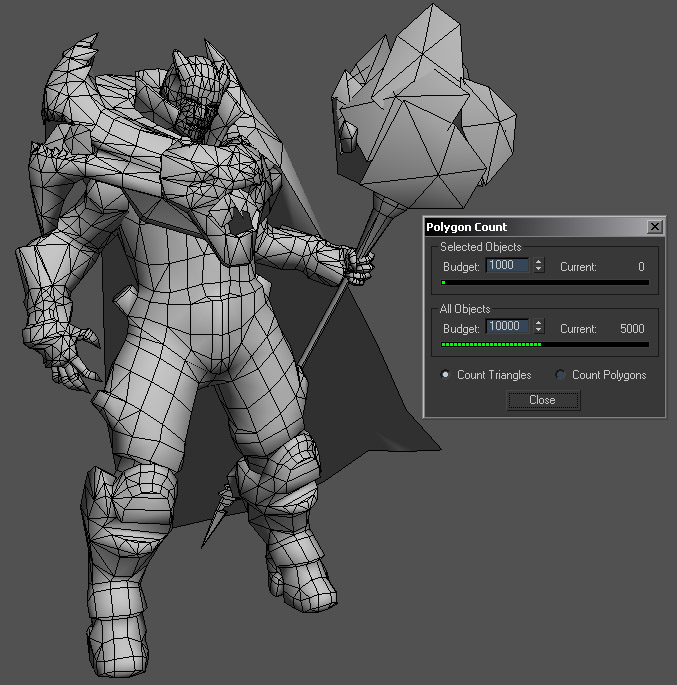This screenshot has width=677, height=685.
Task: Click the Close button in Polygon Count
Action: point(543,400)
